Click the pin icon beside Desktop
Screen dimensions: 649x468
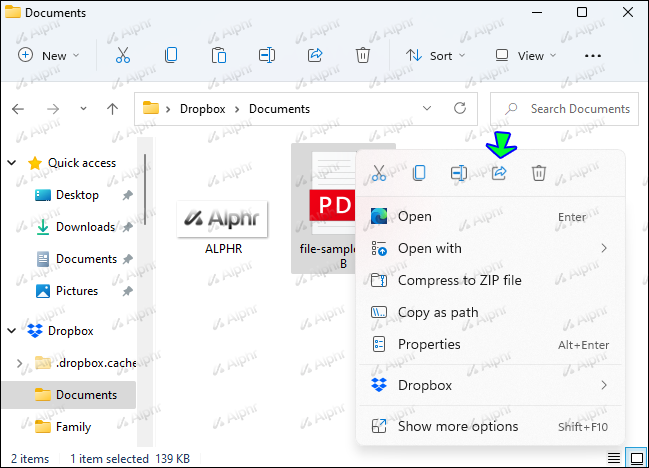[127, 195]
